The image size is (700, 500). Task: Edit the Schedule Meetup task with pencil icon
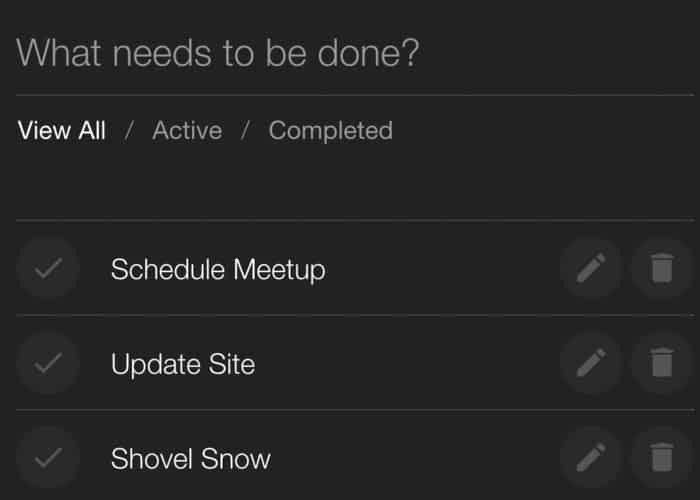point(592,268)
